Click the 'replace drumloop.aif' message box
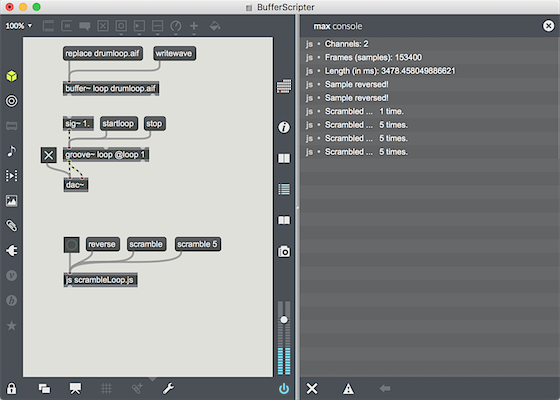The image size is (560, 400). pyautogui.click(x=103, y=54)
